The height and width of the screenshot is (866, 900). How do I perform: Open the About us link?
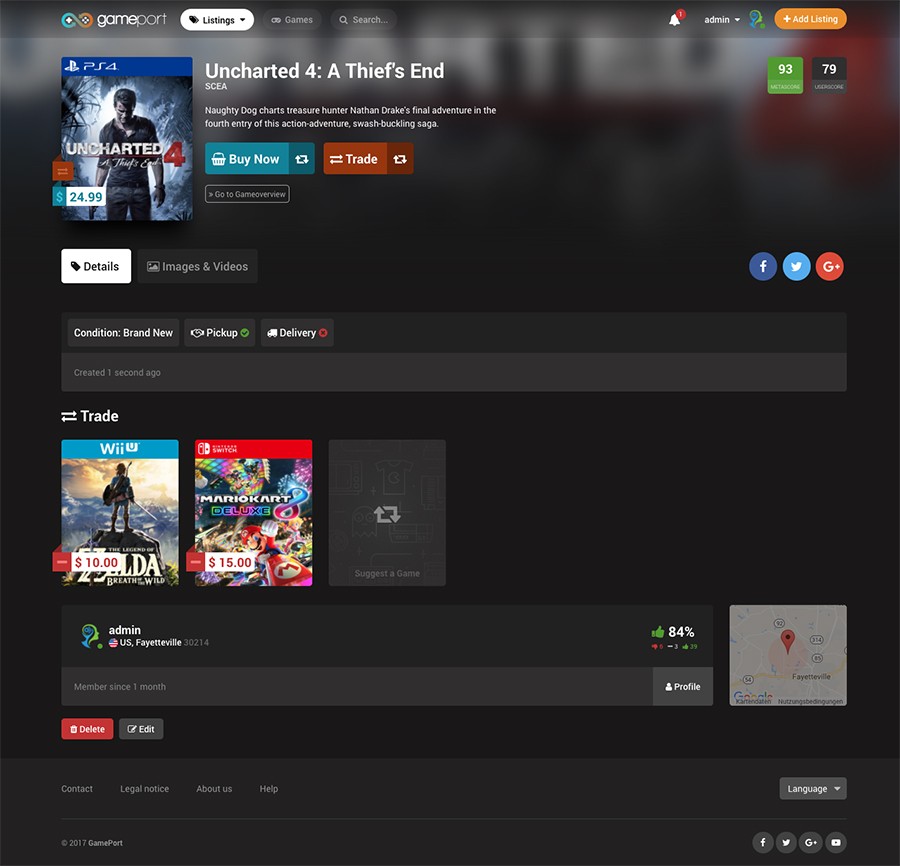click(214, 789)
